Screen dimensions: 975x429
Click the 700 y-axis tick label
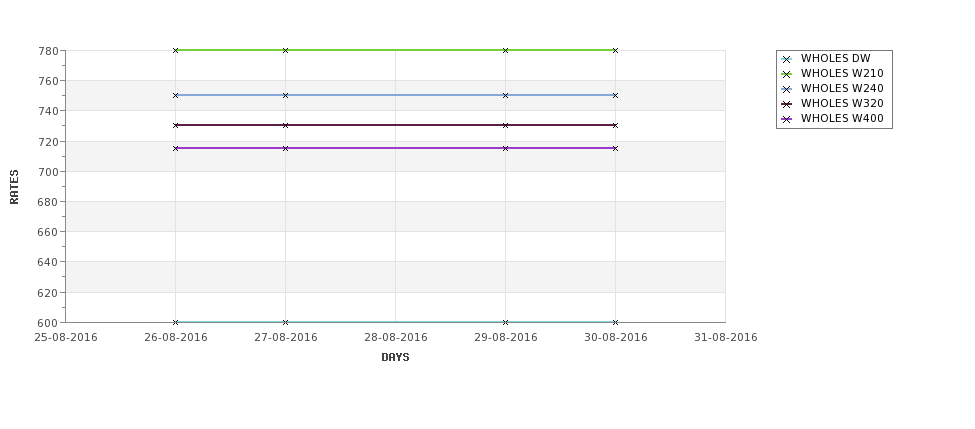point(50,172)
